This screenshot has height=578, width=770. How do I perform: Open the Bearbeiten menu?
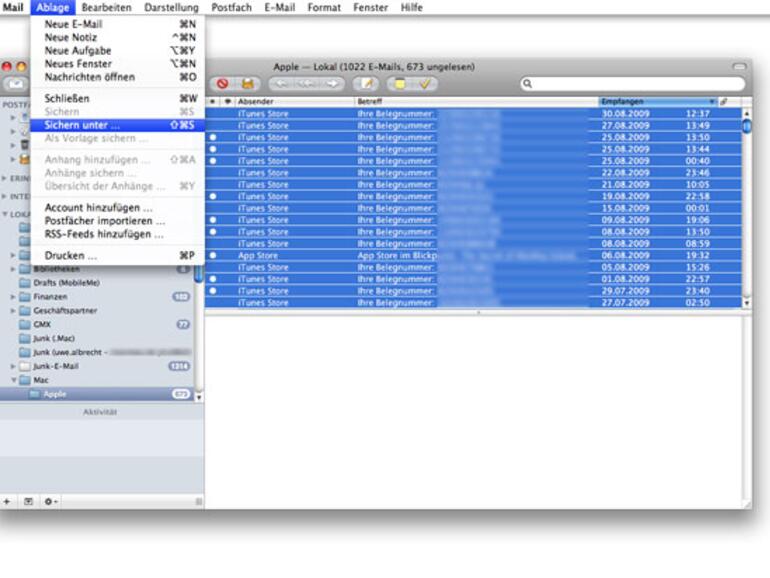point(107,7)
